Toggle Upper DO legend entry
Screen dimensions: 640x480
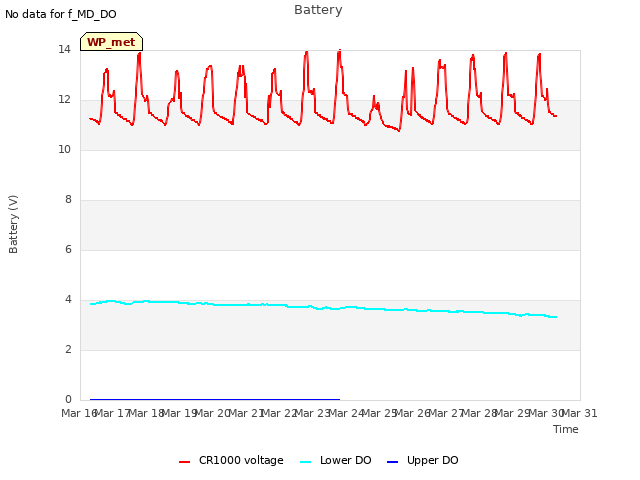click(x=422, y=460)
